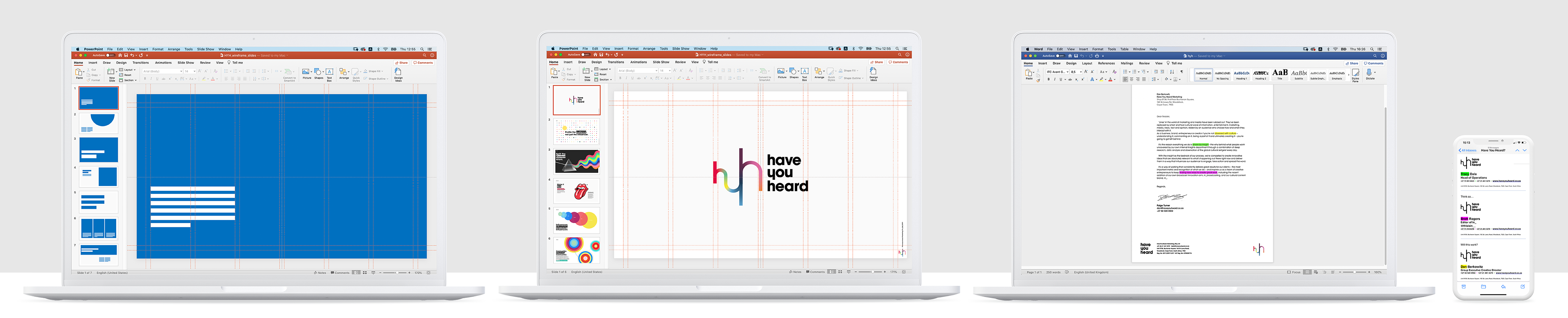Click Underline in the Word ribbon
Image resolution: width=1568 pixels, height=318 pixels.
tap(1061, 79)
